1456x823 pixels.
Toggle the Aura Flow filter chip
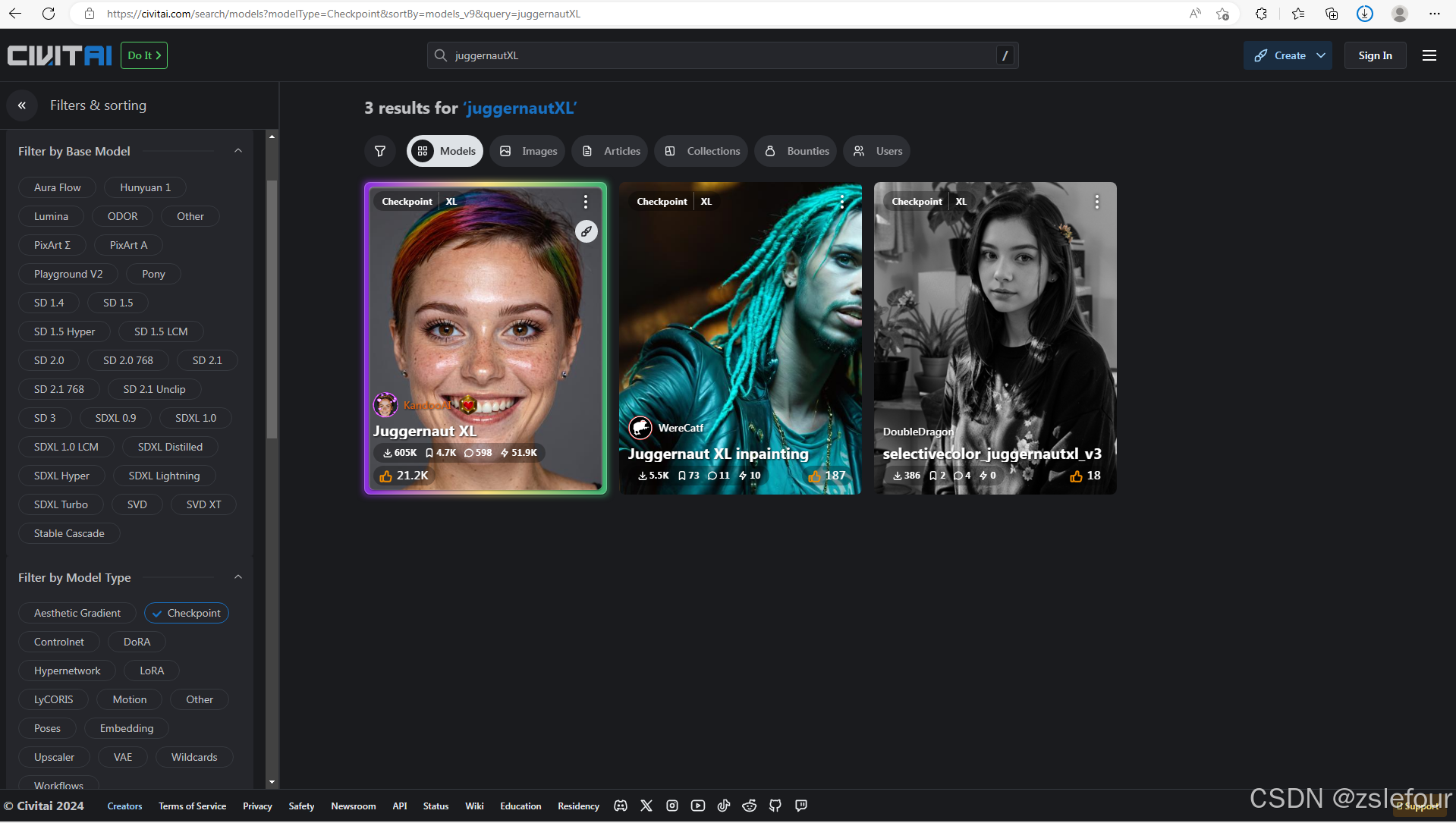(58, 187)
